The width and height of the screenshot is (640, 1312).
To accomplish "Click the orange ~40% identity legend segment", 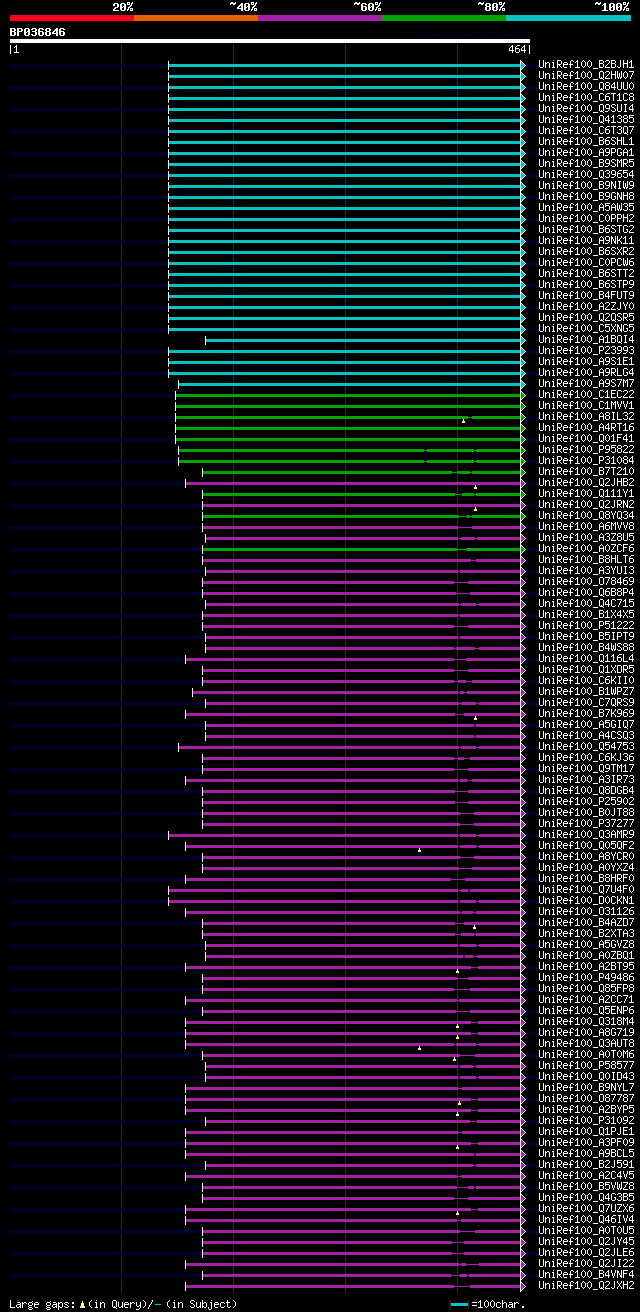I will [196, 18].
